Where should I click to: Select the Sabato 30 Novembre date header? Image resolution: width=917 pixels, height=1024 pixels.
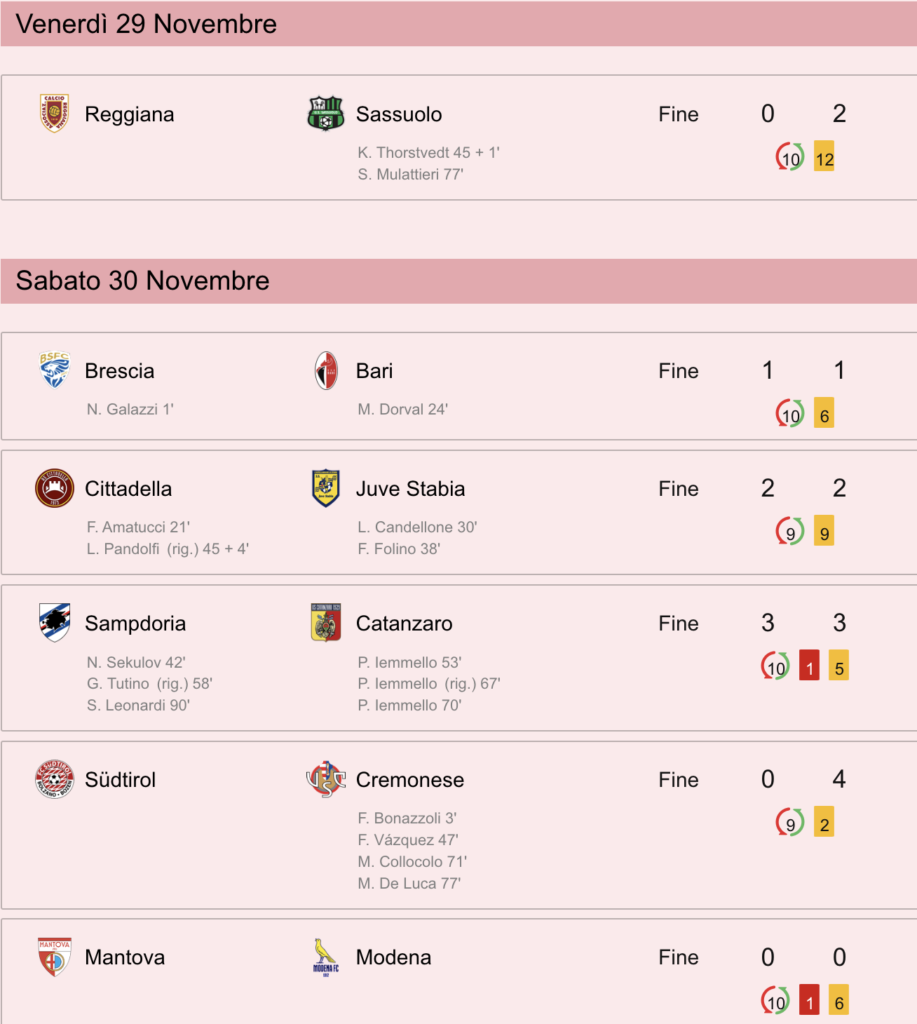[458, 281]
